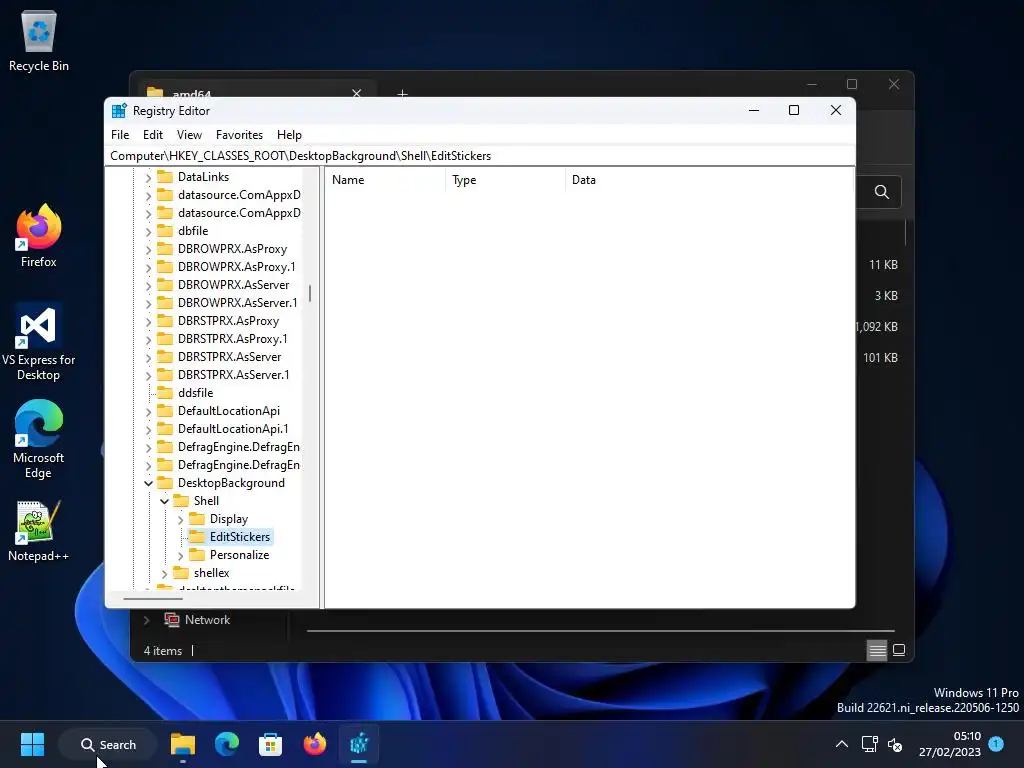Maximize the Registry Editor window
This screenshot has width=1024, height=768.
(794, 110)
